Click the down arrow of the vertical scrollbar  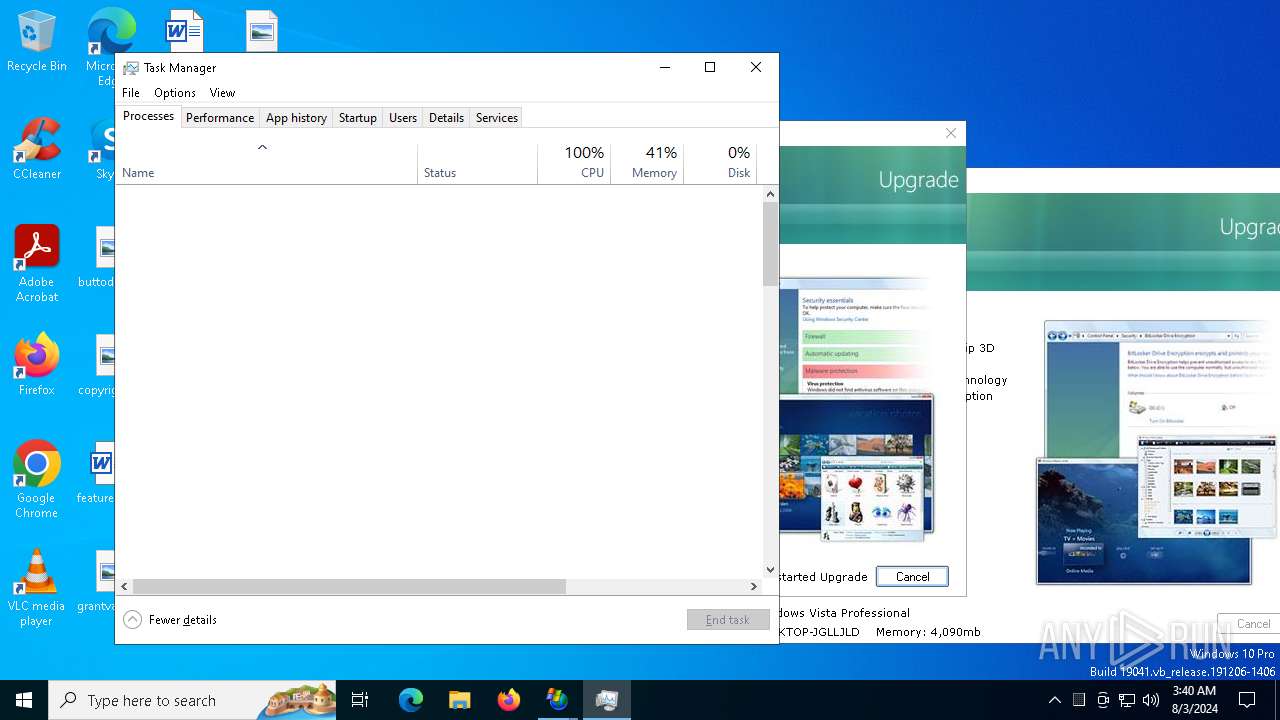[770, 570]
